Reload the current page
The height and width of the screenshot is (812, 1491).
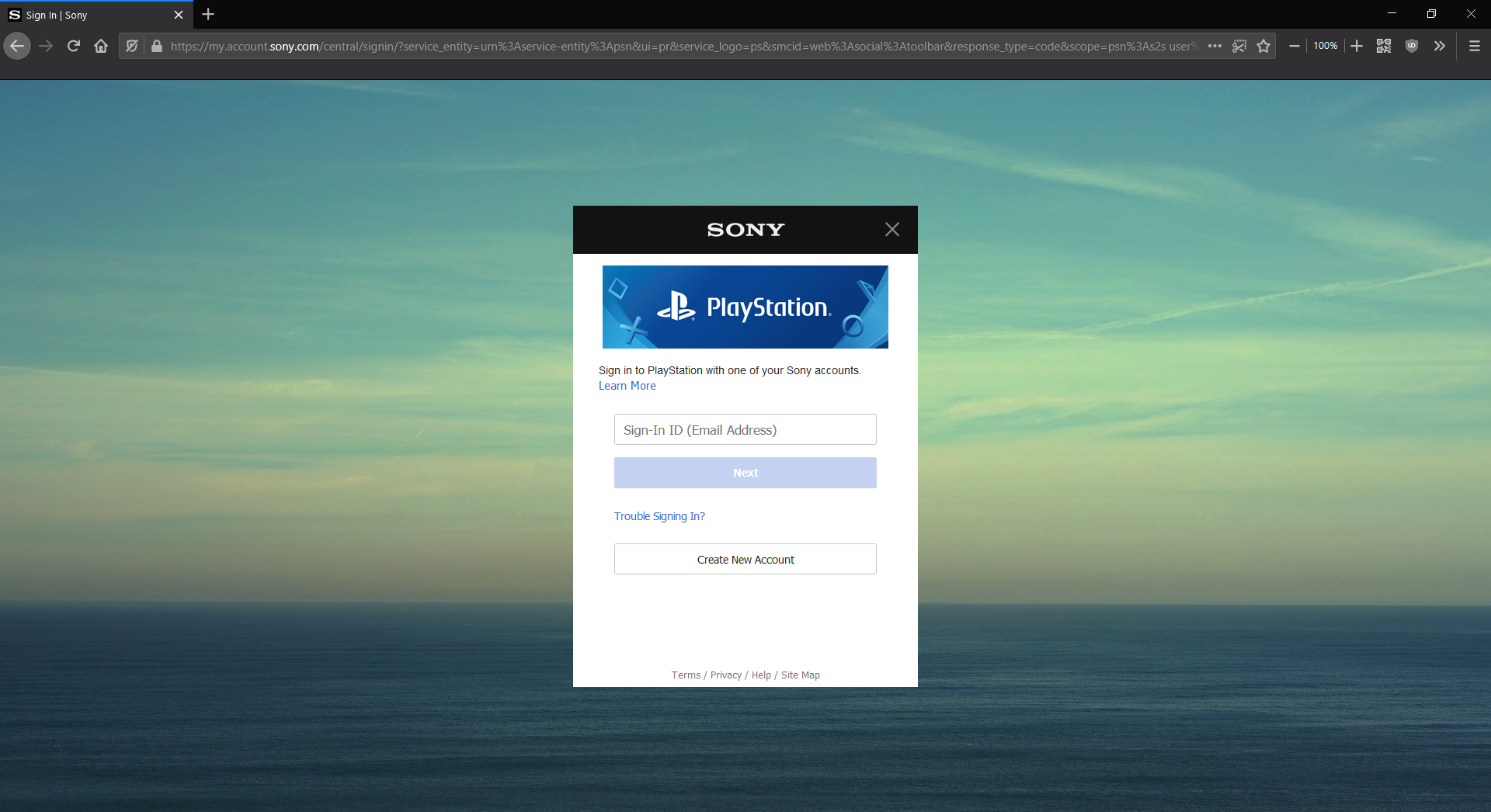74,46
